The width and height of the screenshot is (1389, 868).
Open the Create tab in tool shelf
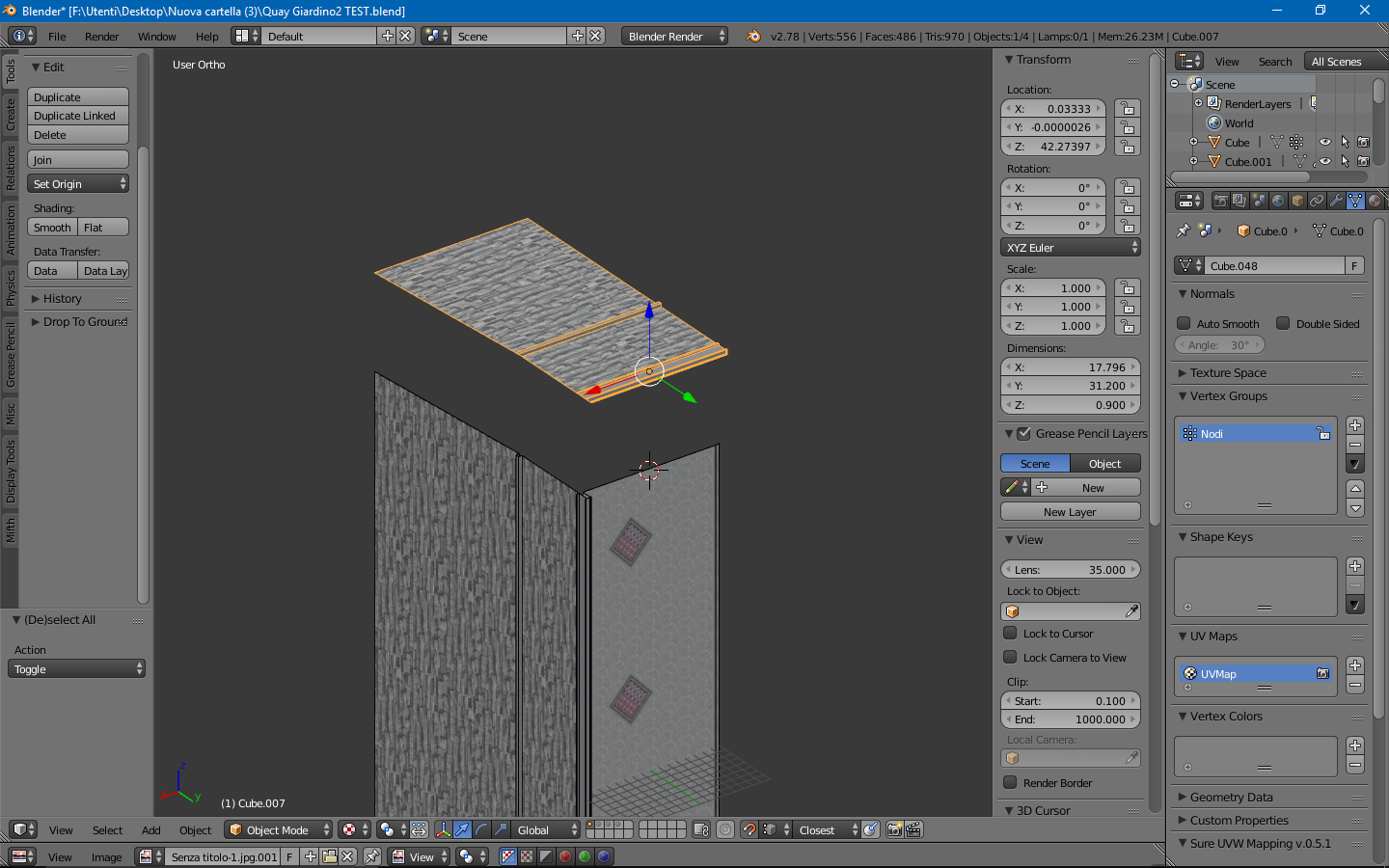(x=11, y=114)
